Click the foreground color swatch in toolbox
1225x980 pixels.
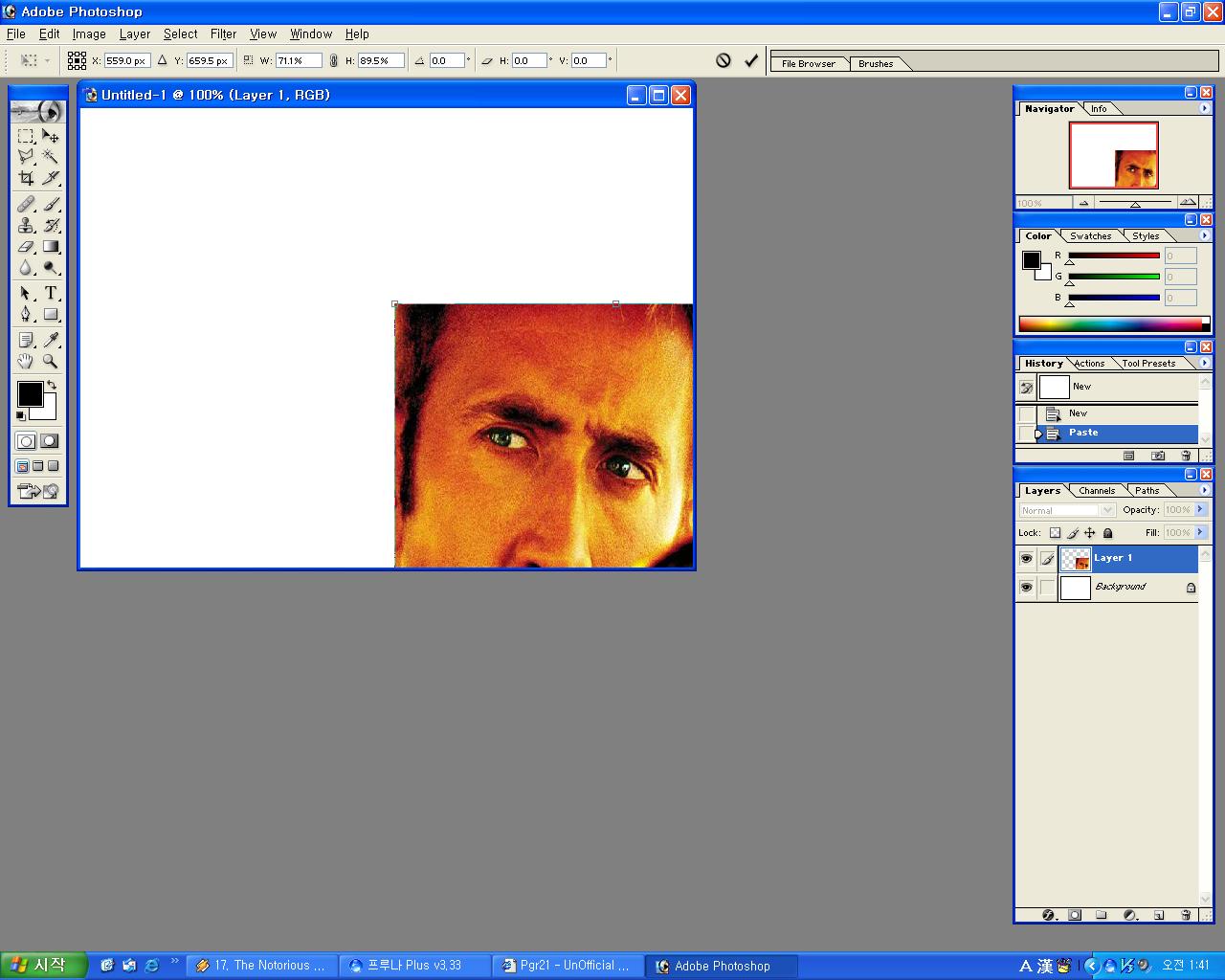30,393
